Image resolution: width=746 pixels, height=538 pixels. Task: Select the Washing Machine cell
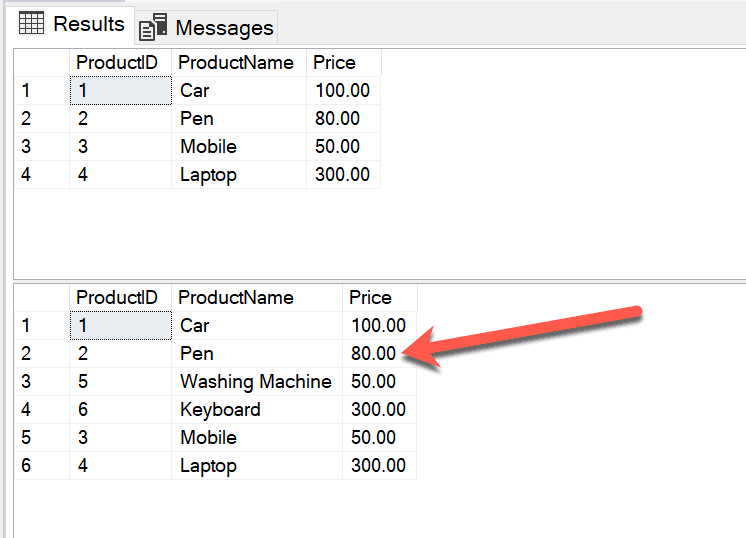(255, 381)
